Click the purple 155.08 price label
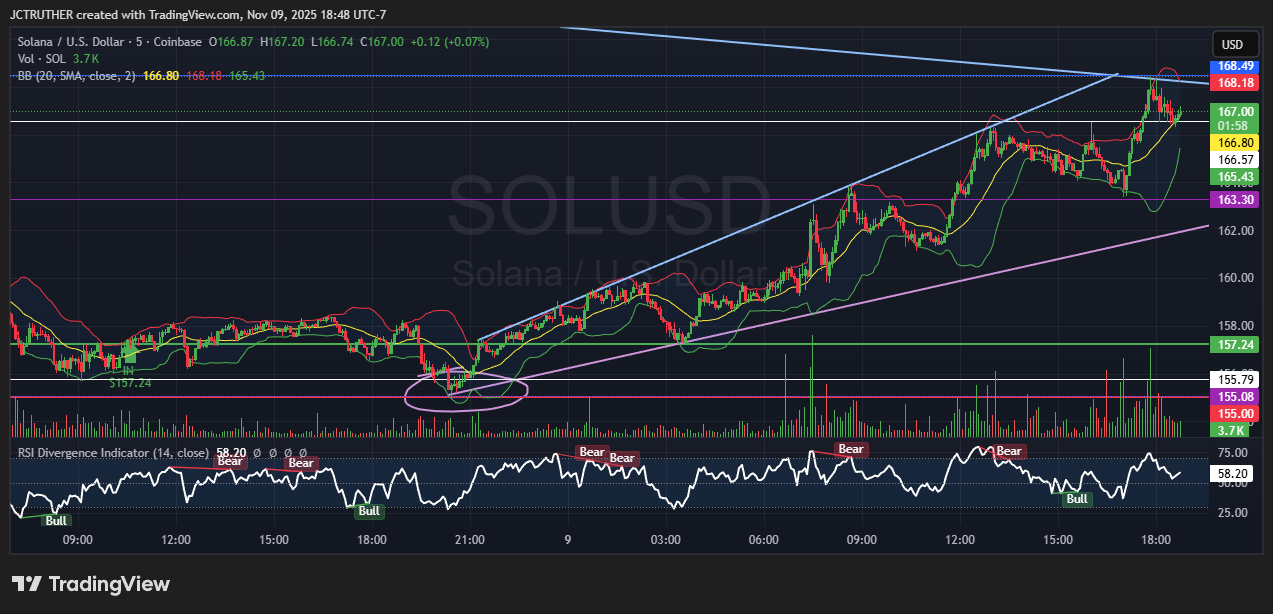Image resolution: width=1273 pixels, height=614 pixels. coord(1233,396)
